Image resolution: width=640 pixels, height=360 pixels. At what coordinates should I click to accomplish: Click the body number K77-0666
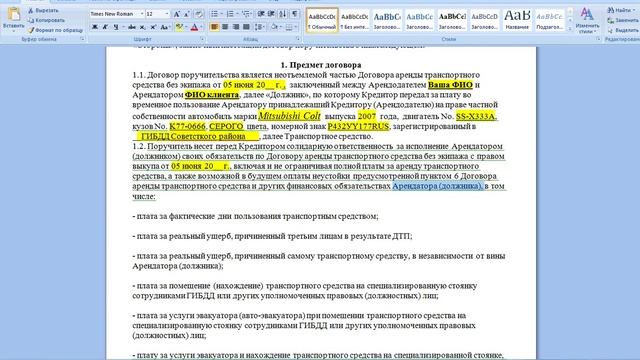tap(187, 127)
